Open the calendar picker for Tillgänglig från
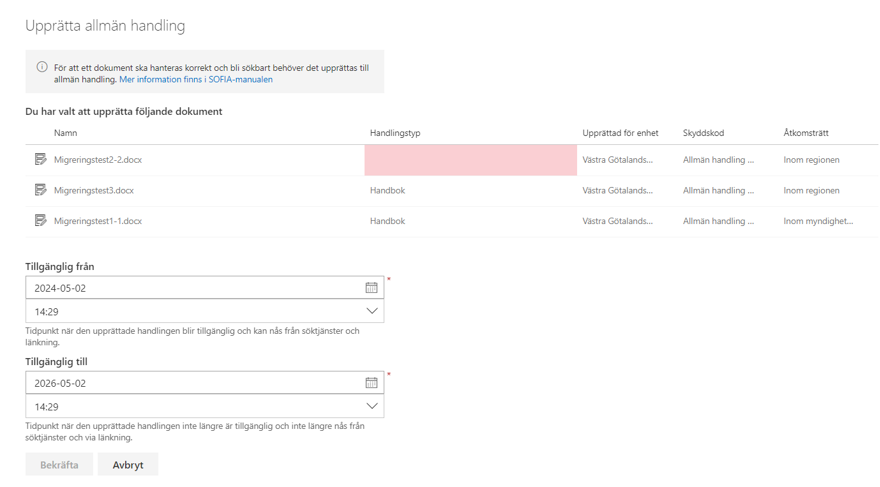Image resolution: width=880 pixels, height=487 pixels. (x=371, y=288)
